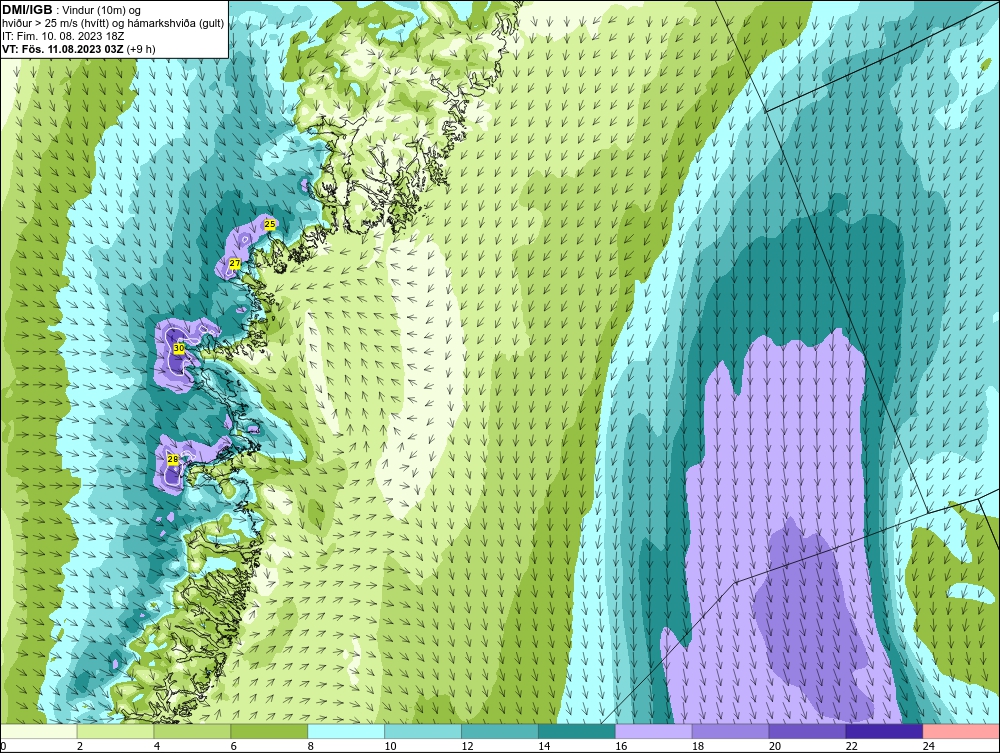Click the DMI/IGB title text
The width and height of the screenshot is (1000, 753).
click(27, 10)
